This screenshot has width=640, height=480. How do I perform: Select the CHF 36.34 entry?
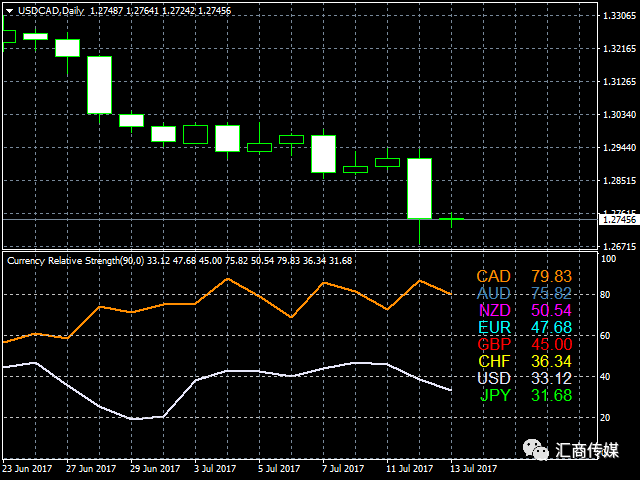(524, 361)
